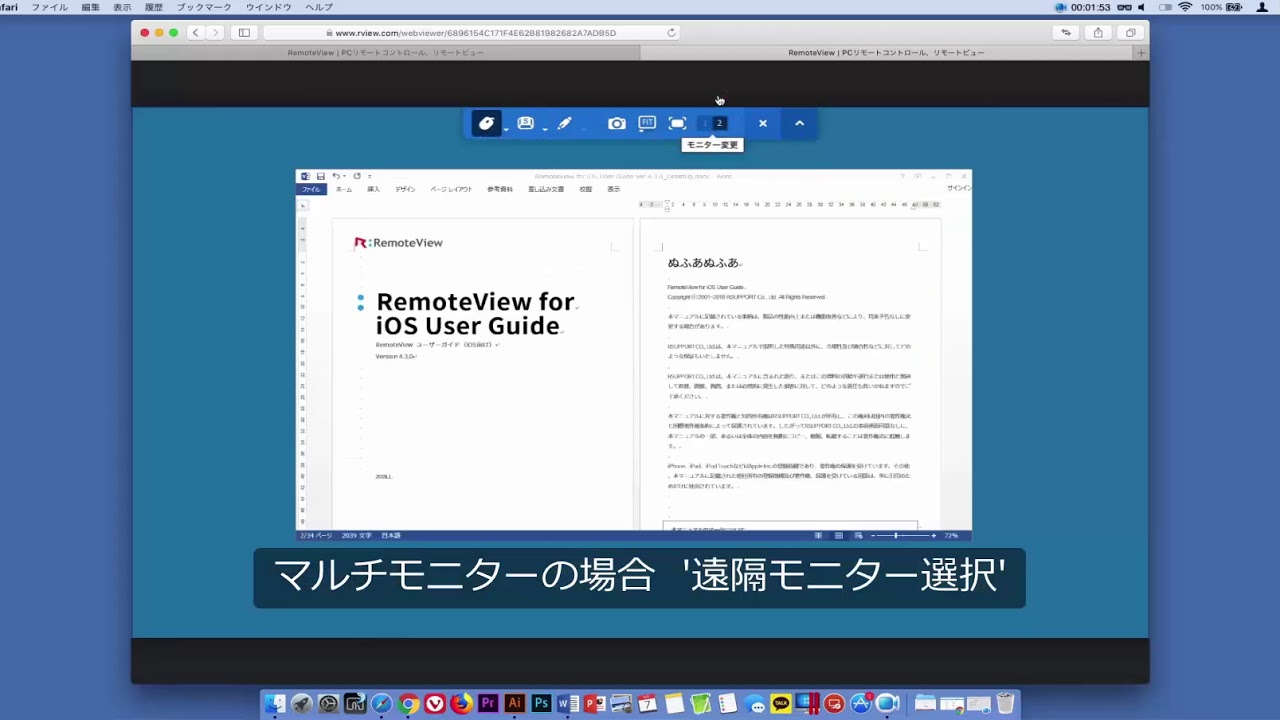Open the Word ファイル tab in remote window
Screen dimensions: 1280x720
pos(311,189)
